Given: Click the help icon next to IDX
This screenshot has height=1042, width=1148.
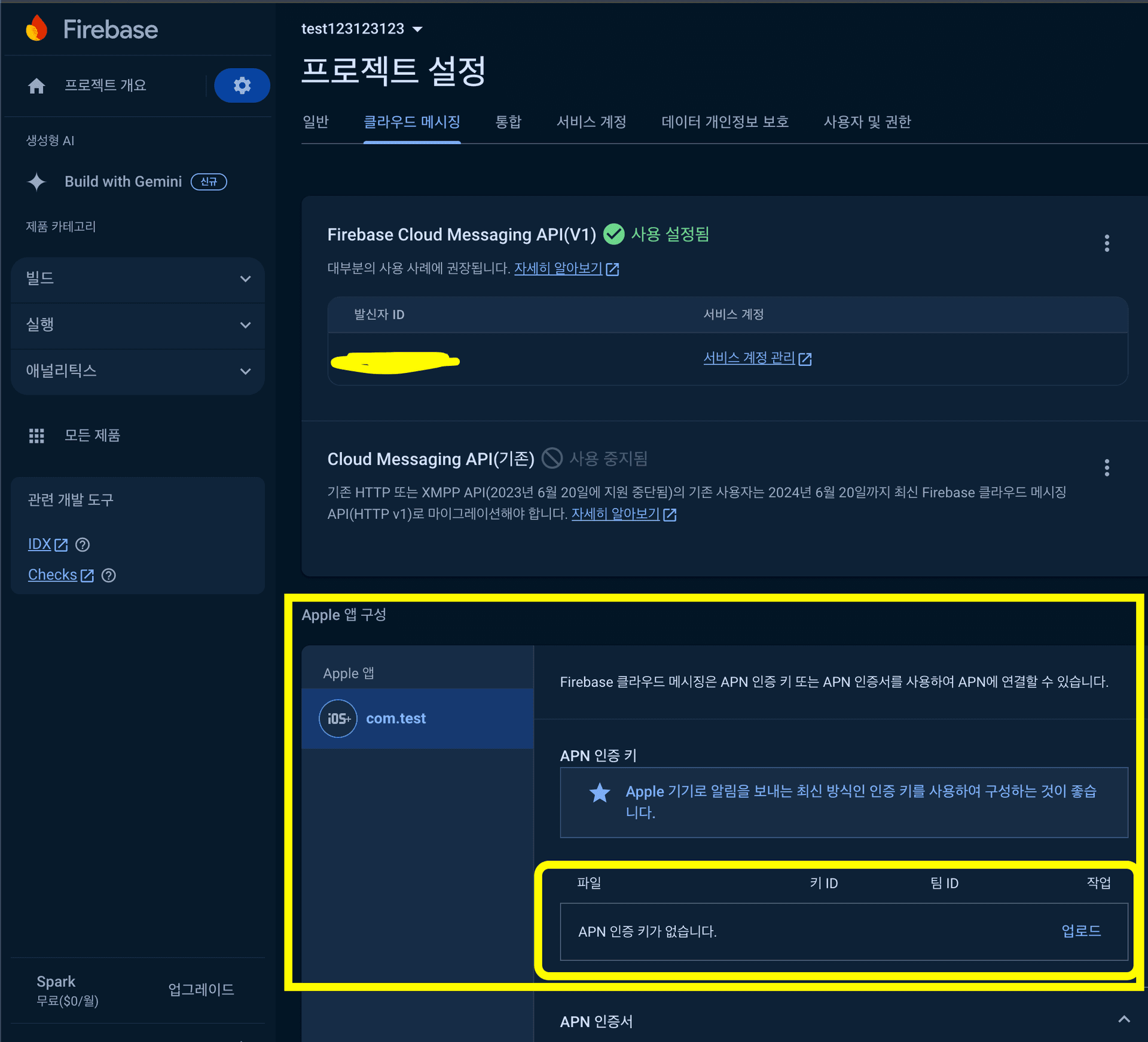Looking at the screenshot, I should point(83,545).
